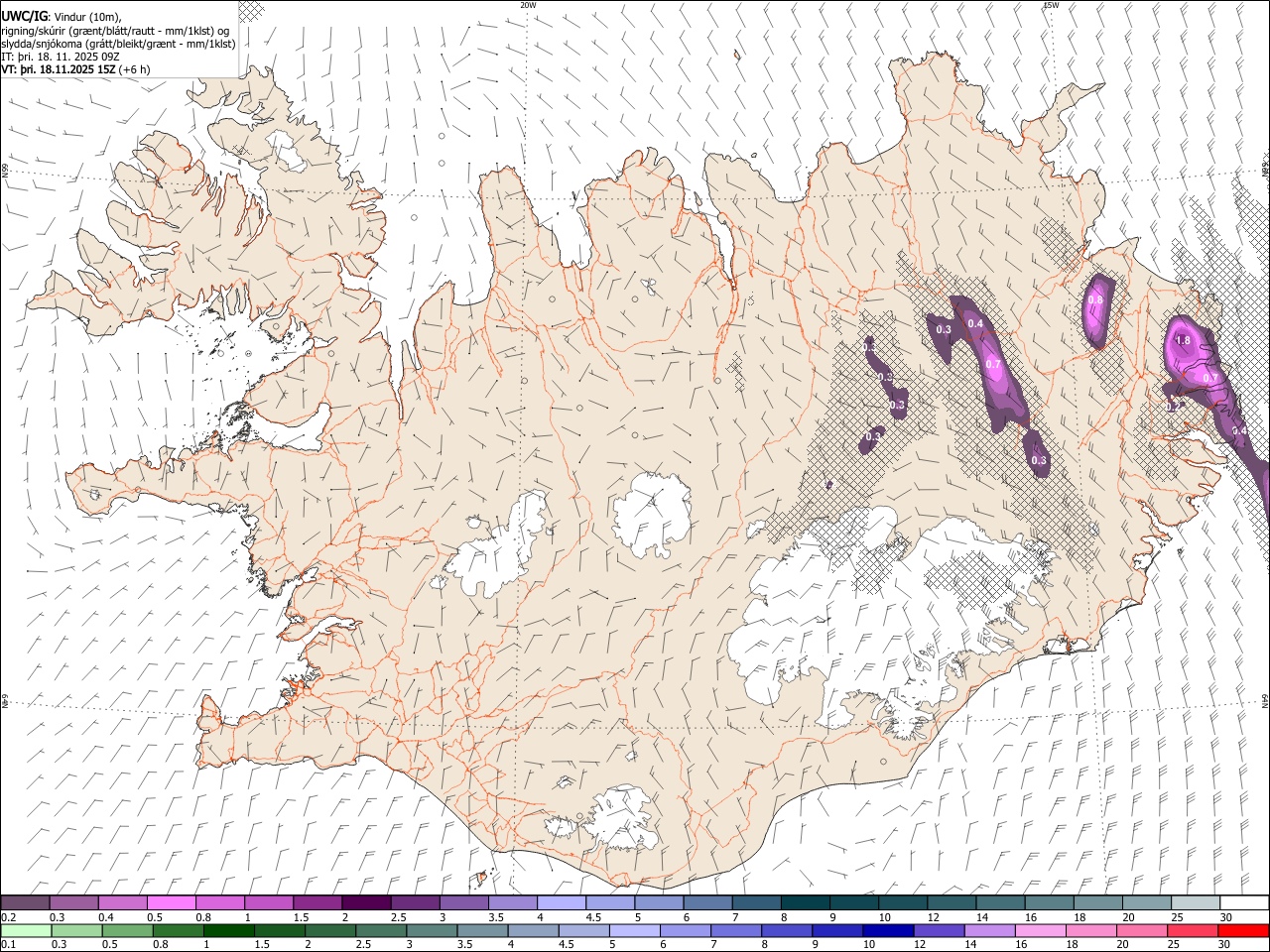Click the 0.8 value in the bright purple cell
Image resolution: width=1270 pixels, height=952 pixels.
(x=1095, y=299)
